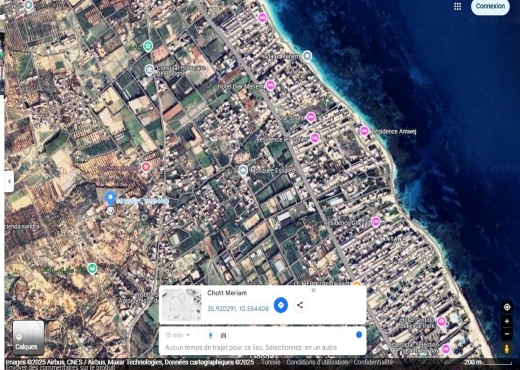Expand the collapsed side panel arrow
The image size is (520, 370).
point(9,181)
